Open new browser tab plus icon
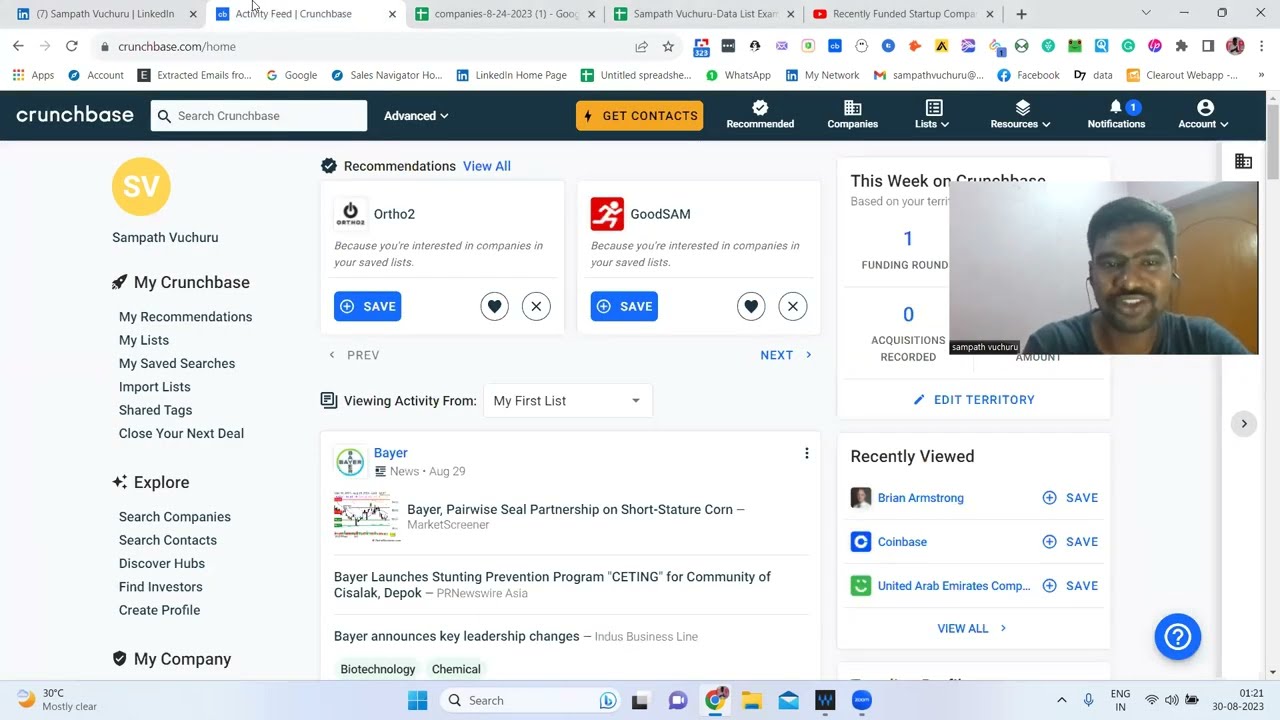 point(1021,14)
